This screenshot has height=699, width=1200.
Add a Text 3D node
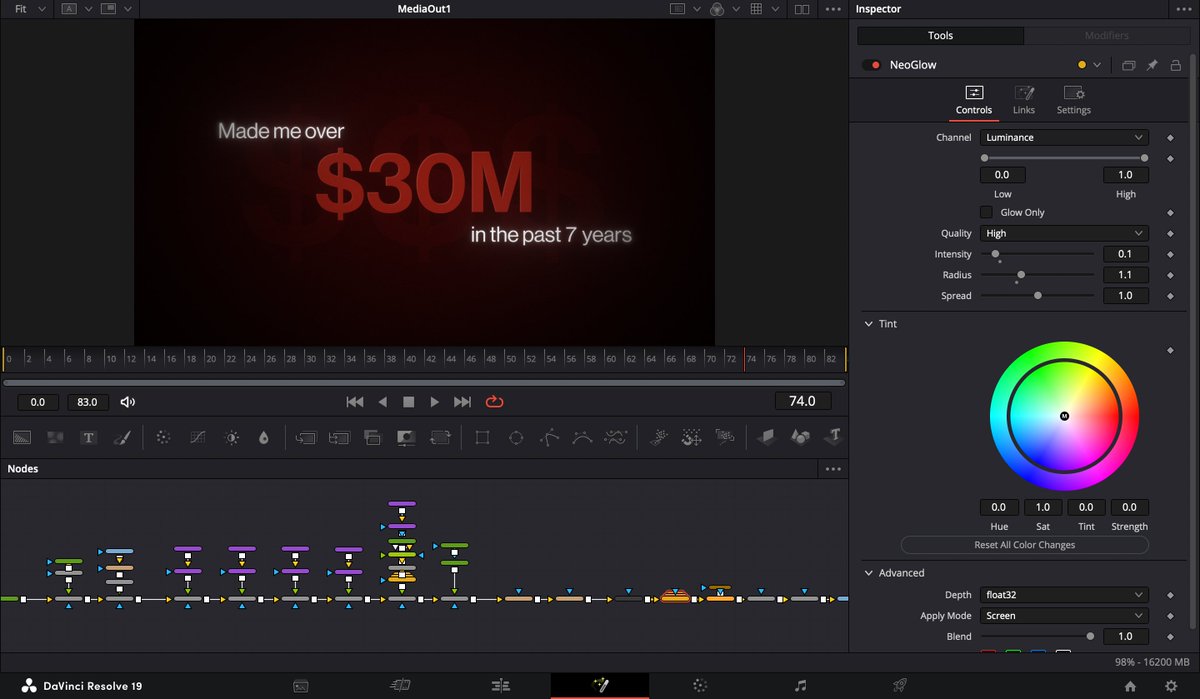(x=834, y=437)
